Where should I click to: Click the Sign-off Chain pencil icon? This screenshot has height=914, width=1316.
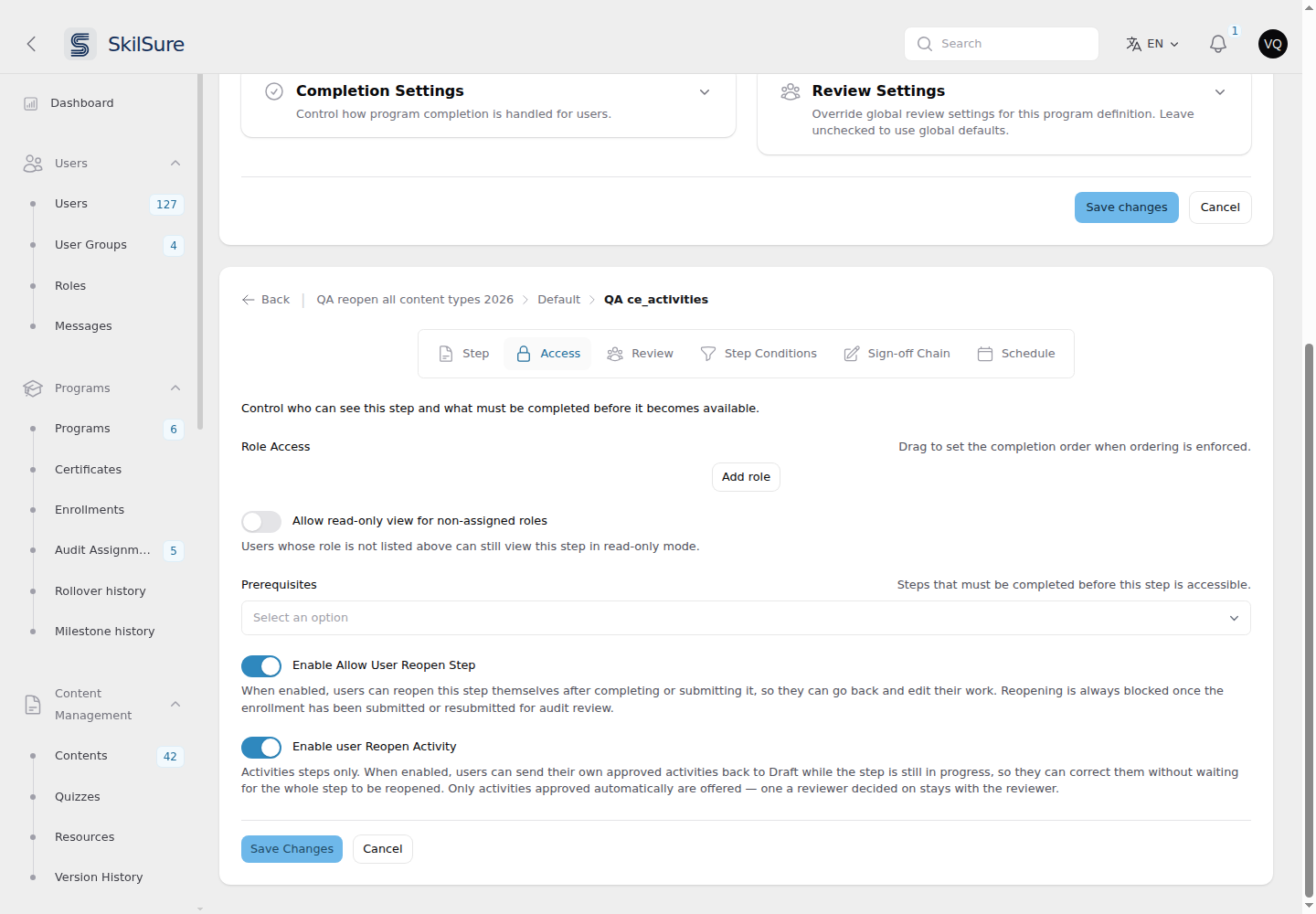[x=852, y=354]
